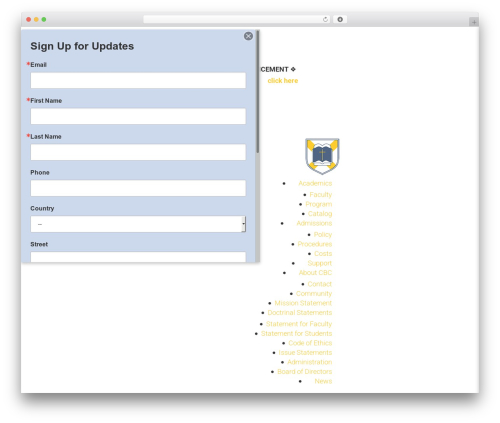This screenshot has width=500, height=423.
Task: Click the browser reload icon
Action: [325, 19]
